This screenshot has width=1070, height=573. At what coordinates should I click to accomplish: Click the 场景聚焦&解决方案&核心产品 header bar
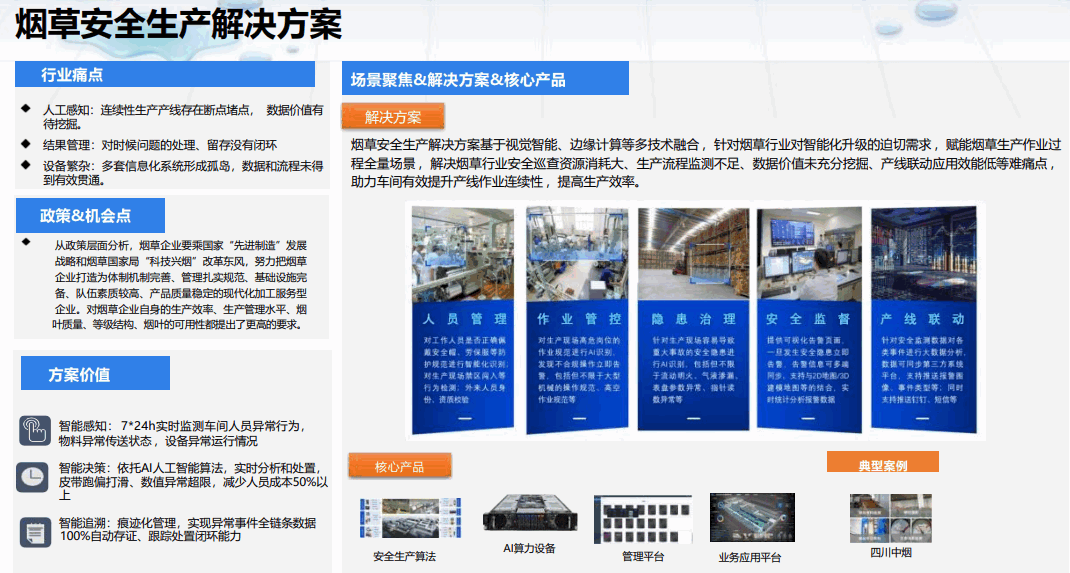coord(485,79)
